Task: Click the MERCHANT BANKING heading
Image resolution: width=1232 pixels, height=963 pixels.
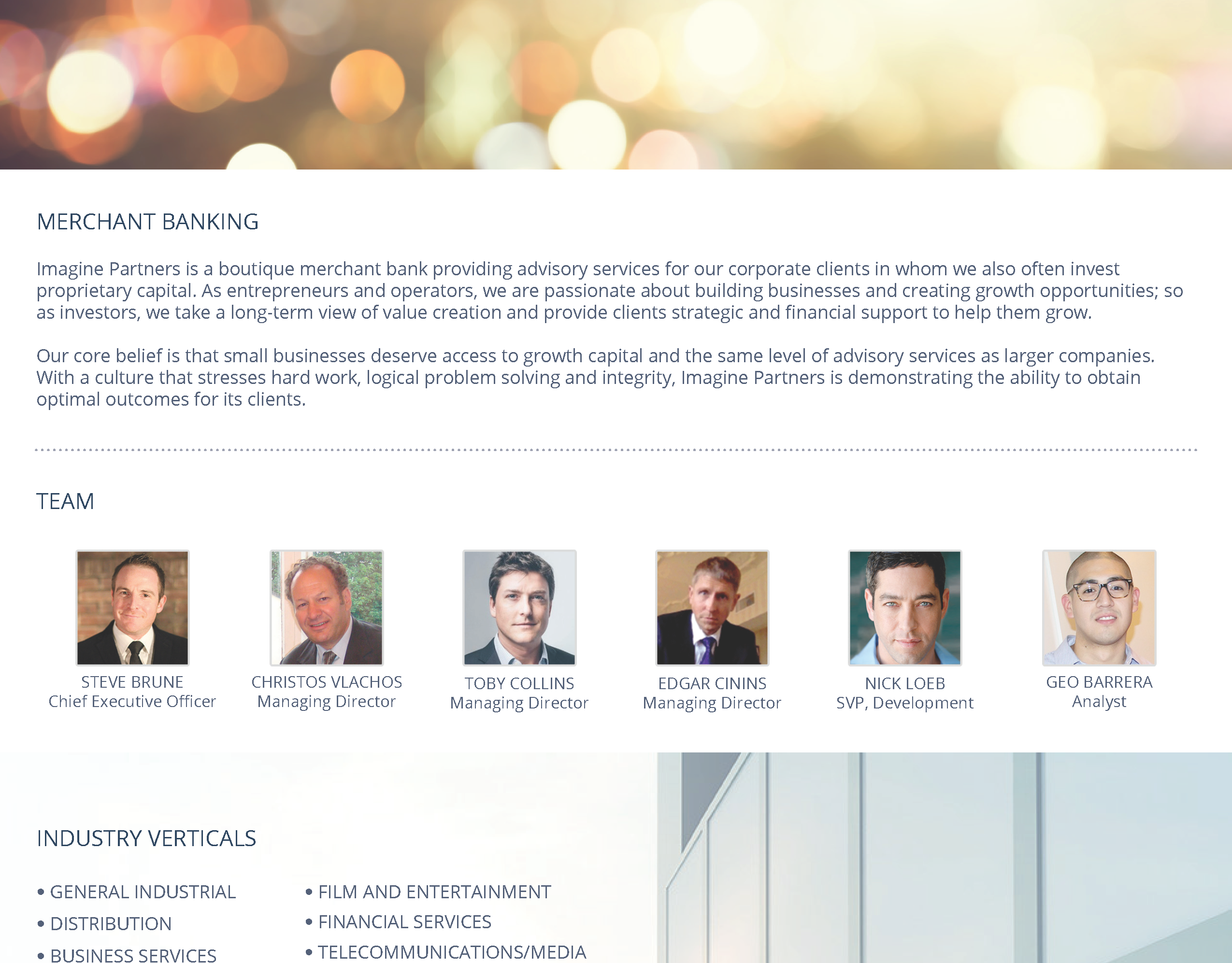Action: [148, 222]
